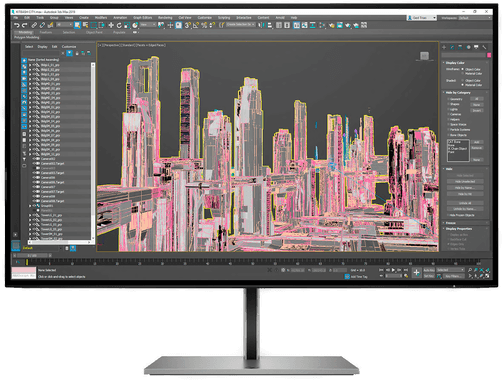Click the Invert button in Hide by Category
The image size is (502, 380).
pos(477,110)
